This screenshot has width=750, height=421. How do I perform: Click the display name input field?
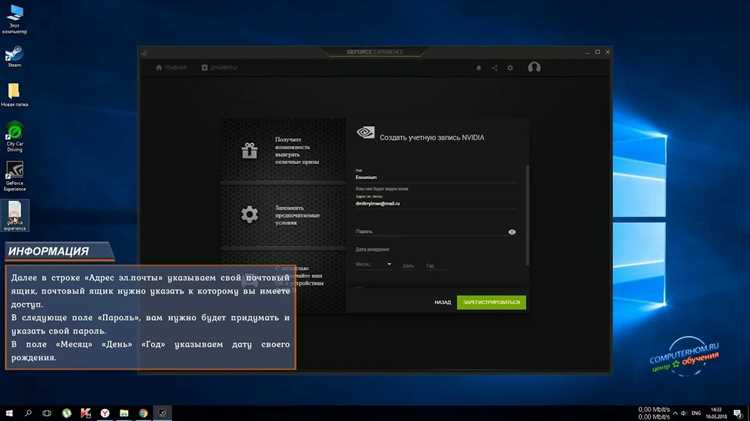tap(435, 177)
